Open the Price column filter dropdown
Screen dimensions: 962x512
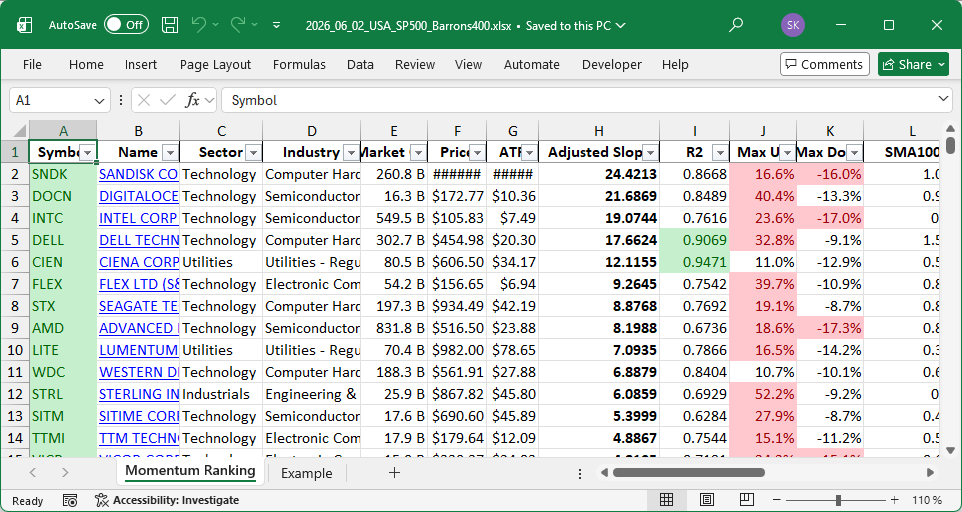pos(477,153)
